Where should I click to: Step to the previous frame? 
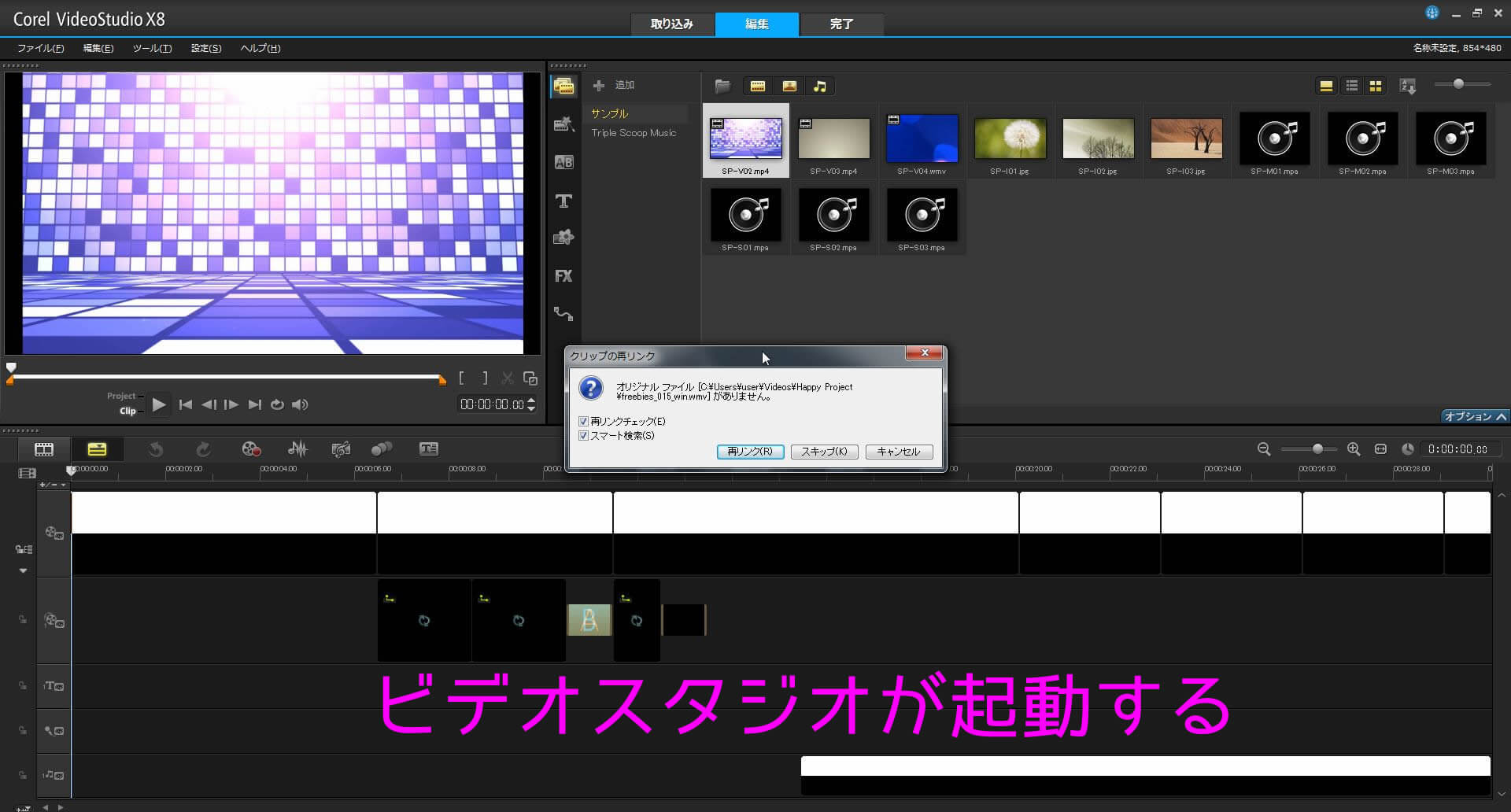point(209,404)
